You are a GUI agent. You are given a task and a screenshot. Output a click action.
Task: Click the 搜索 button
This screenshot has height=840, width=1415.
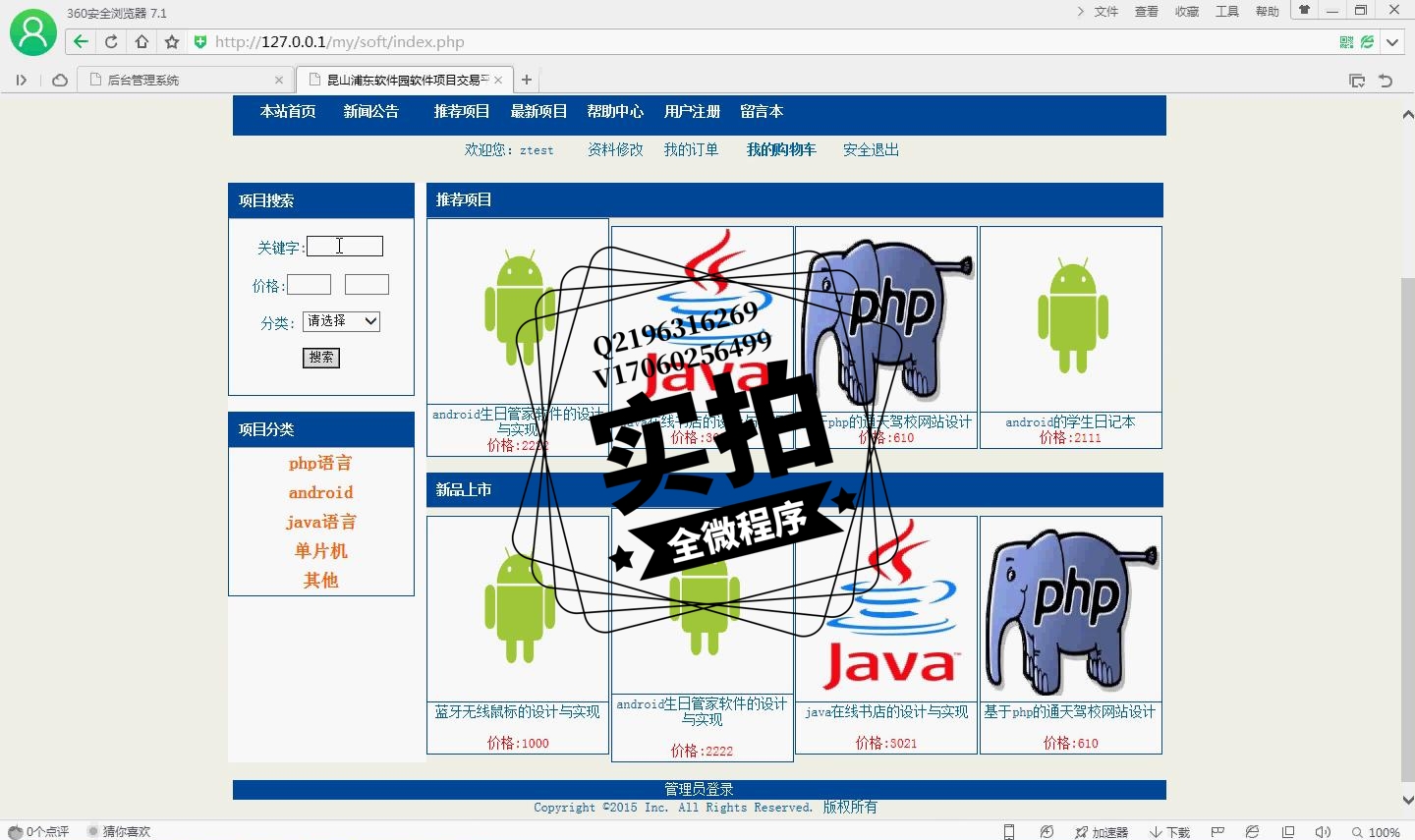[321, 358]
